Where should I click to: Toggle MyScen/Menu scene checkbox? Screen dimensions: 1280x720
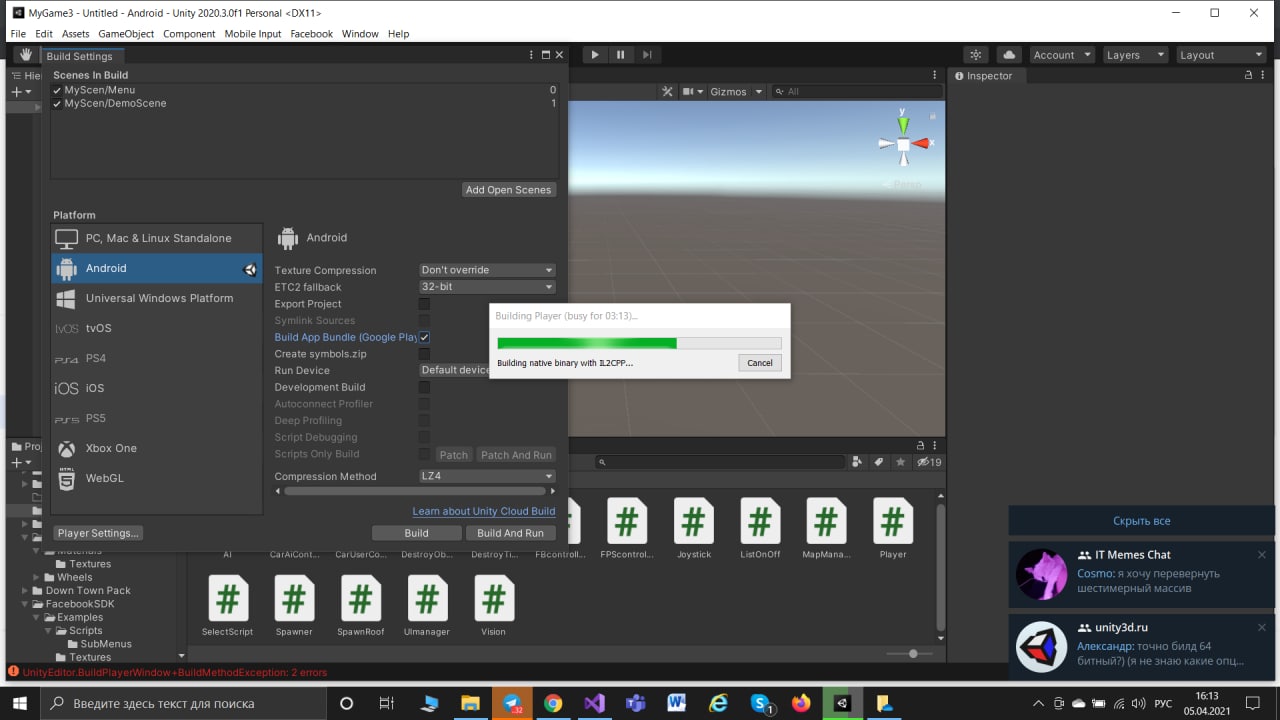point(57,90)
